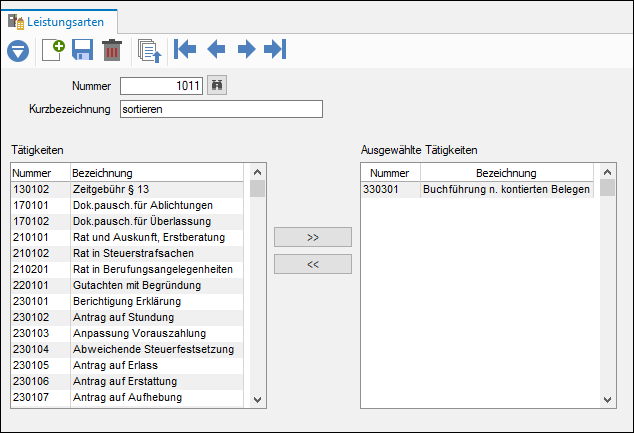Move the activity right with >> button
This screenshot has height=433, width=634.
[x=313, y=237]
